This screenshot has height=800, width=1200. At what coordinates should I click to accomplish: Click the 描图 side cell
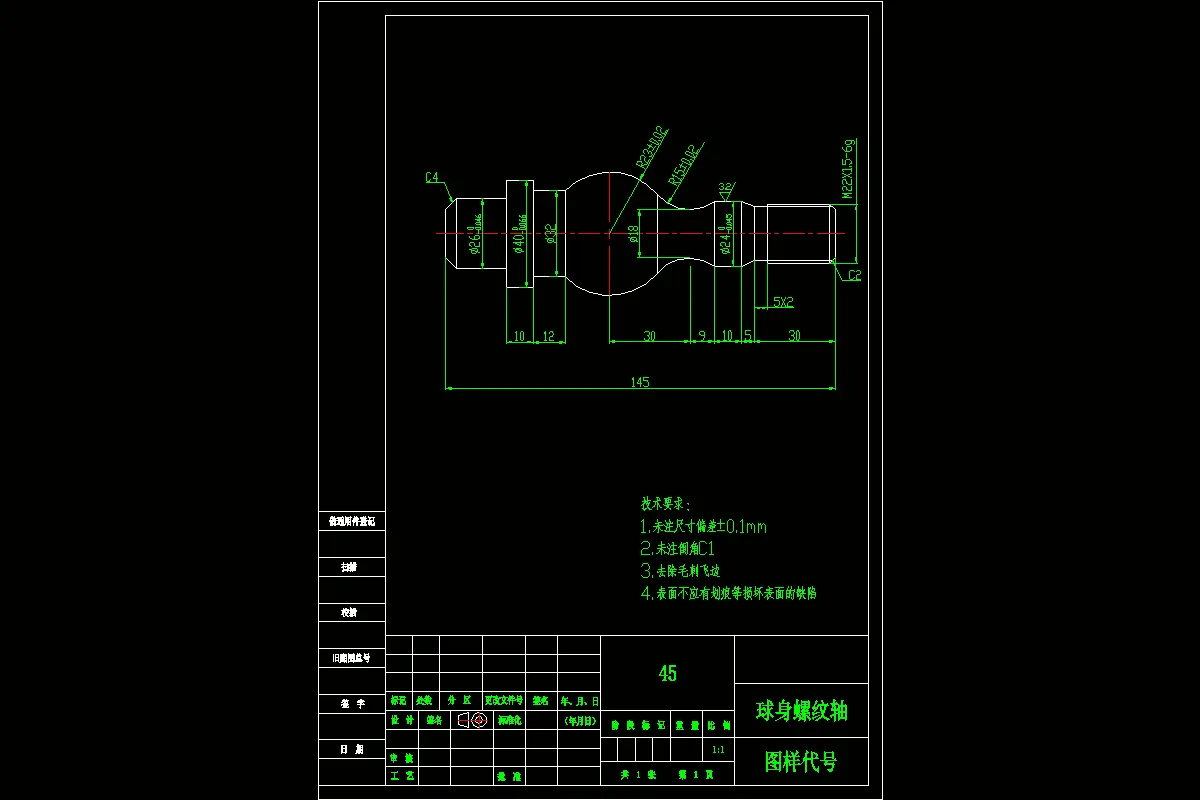click(x=352, y=567)
